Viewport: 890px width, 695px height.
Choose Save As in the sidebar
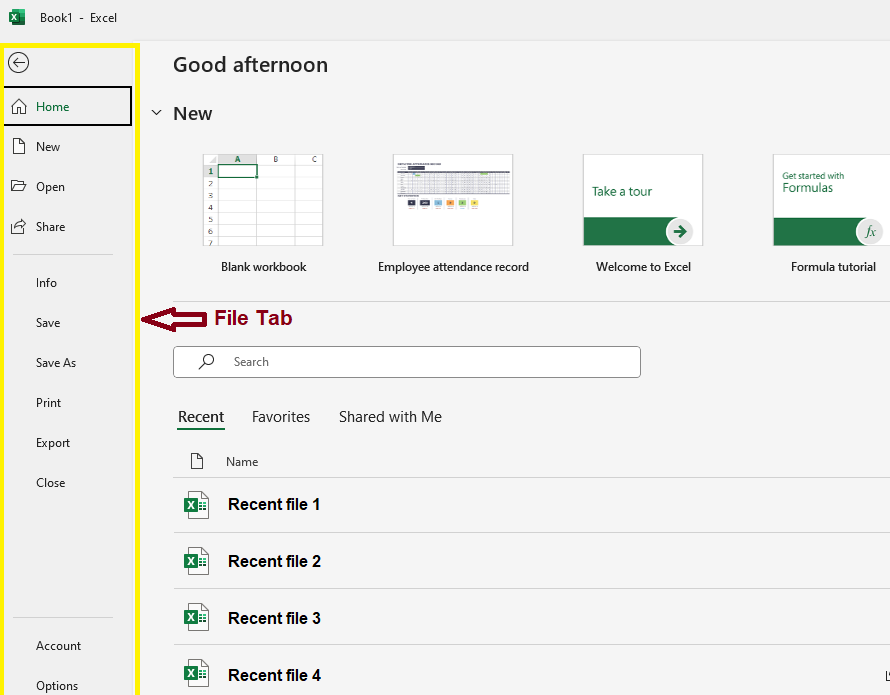coord(56,363)
